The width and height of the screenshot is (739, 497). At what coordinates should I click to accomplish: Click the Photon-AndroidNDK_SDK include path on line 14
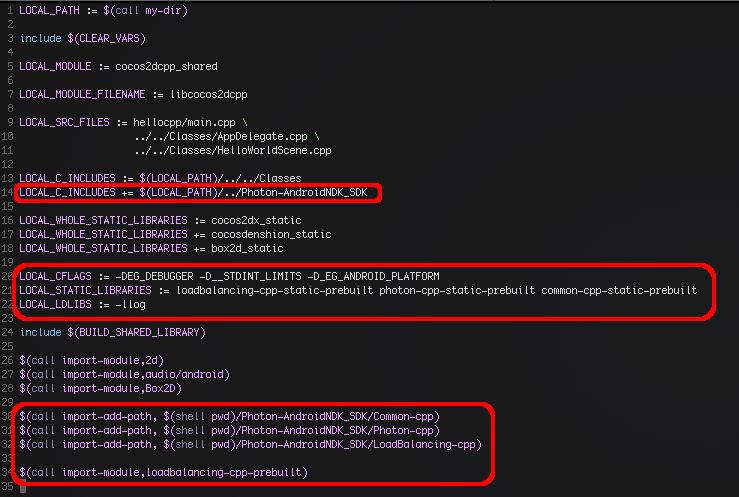pyautogui.click(x=253, y=192)
